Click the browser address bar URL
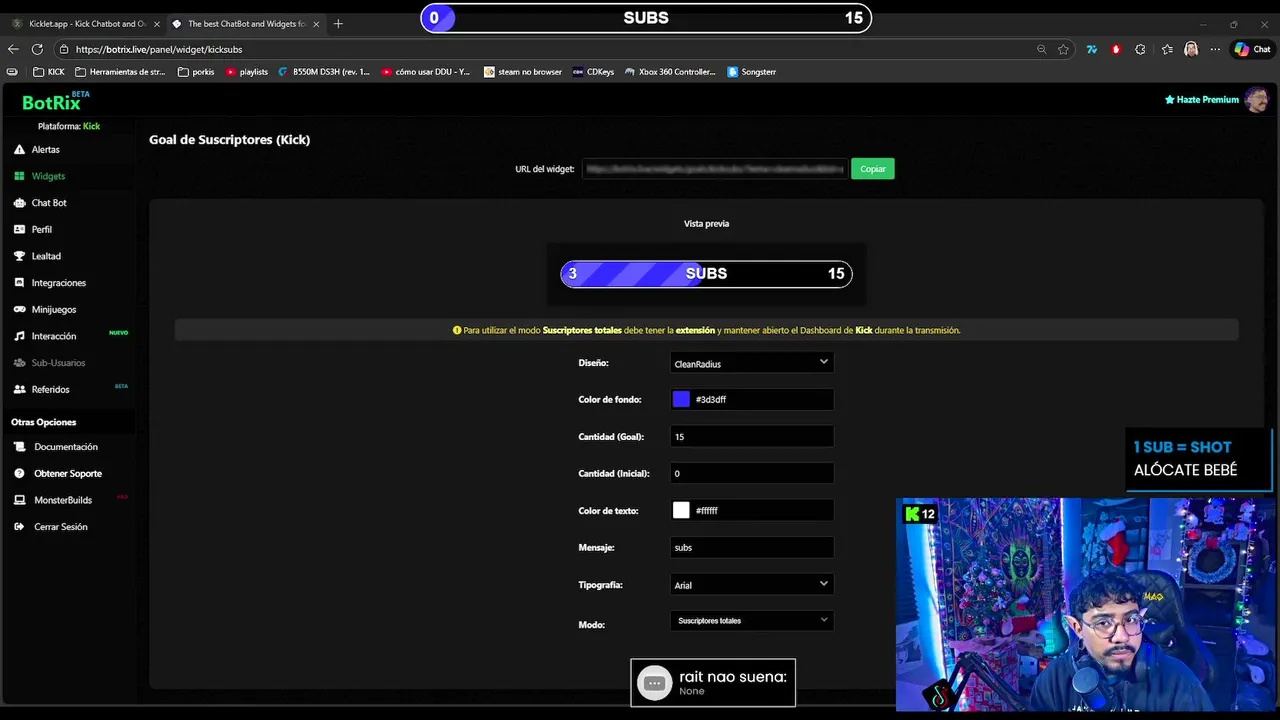The height and width of the screenshot is (720, 1280). 159,49
